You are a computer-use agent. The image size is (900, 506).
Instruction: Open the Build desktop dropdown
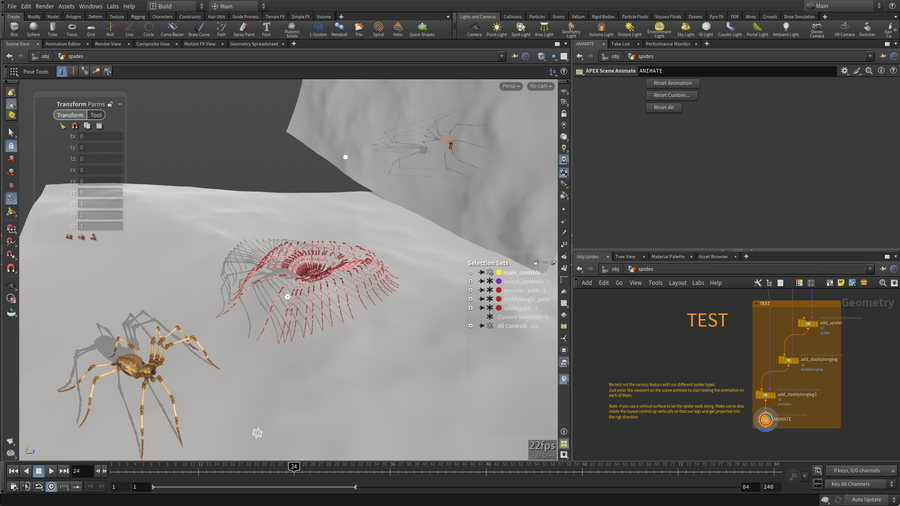(176, 6)
